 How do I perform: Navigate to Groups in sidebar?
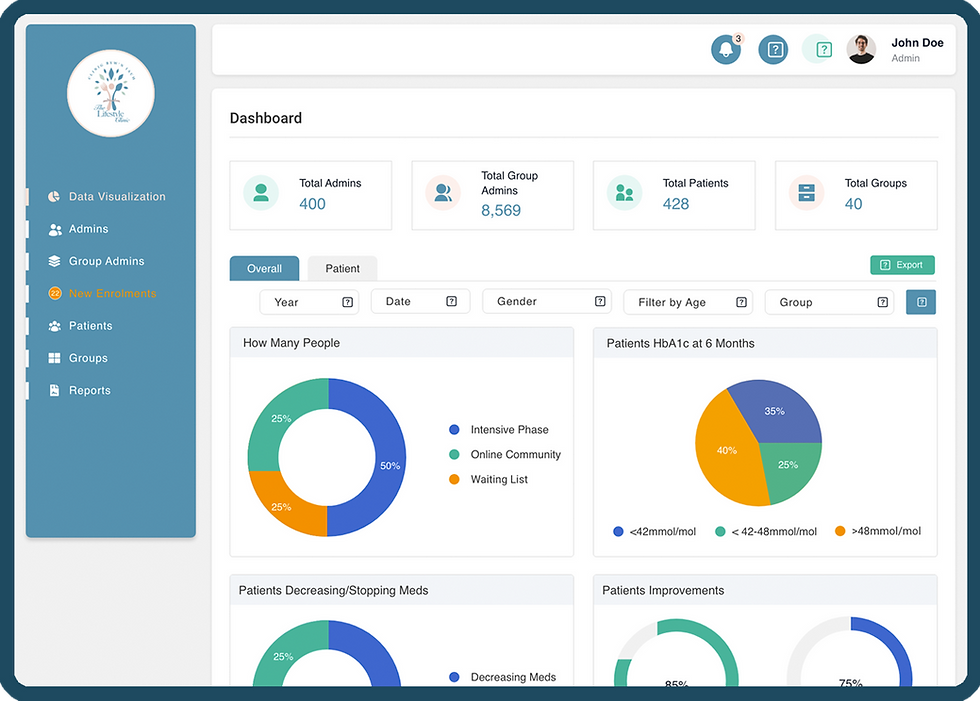tap(88, 358)
